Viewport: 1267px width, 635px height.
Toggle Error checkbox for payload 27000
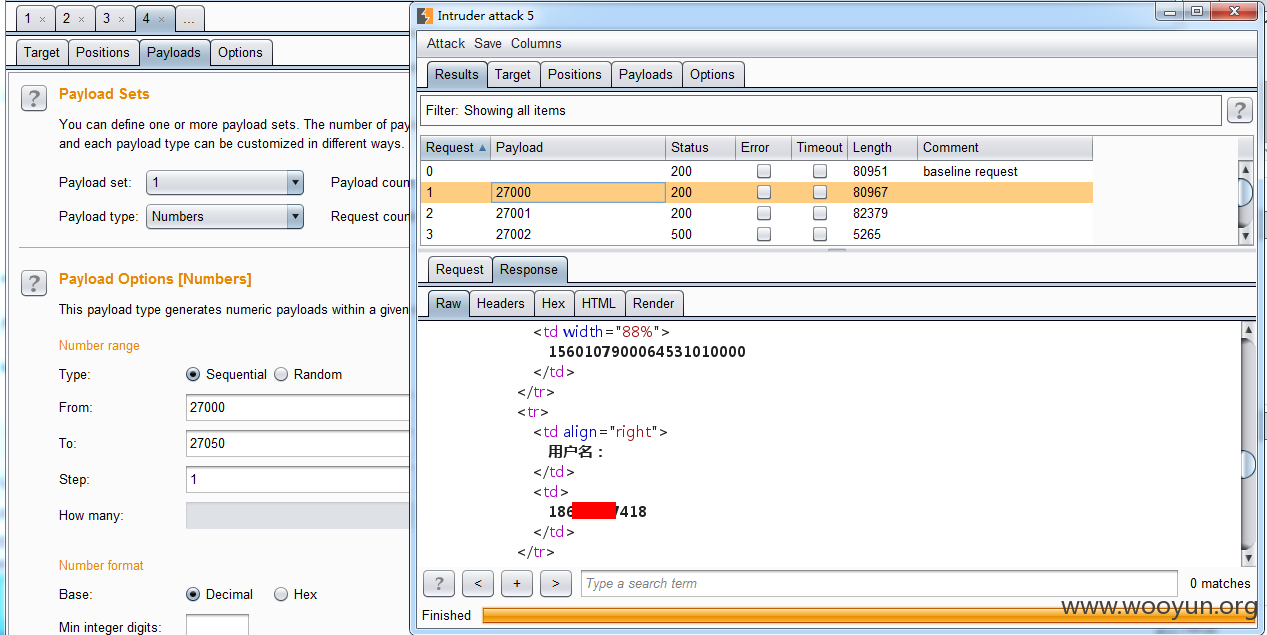click(764, 192)
